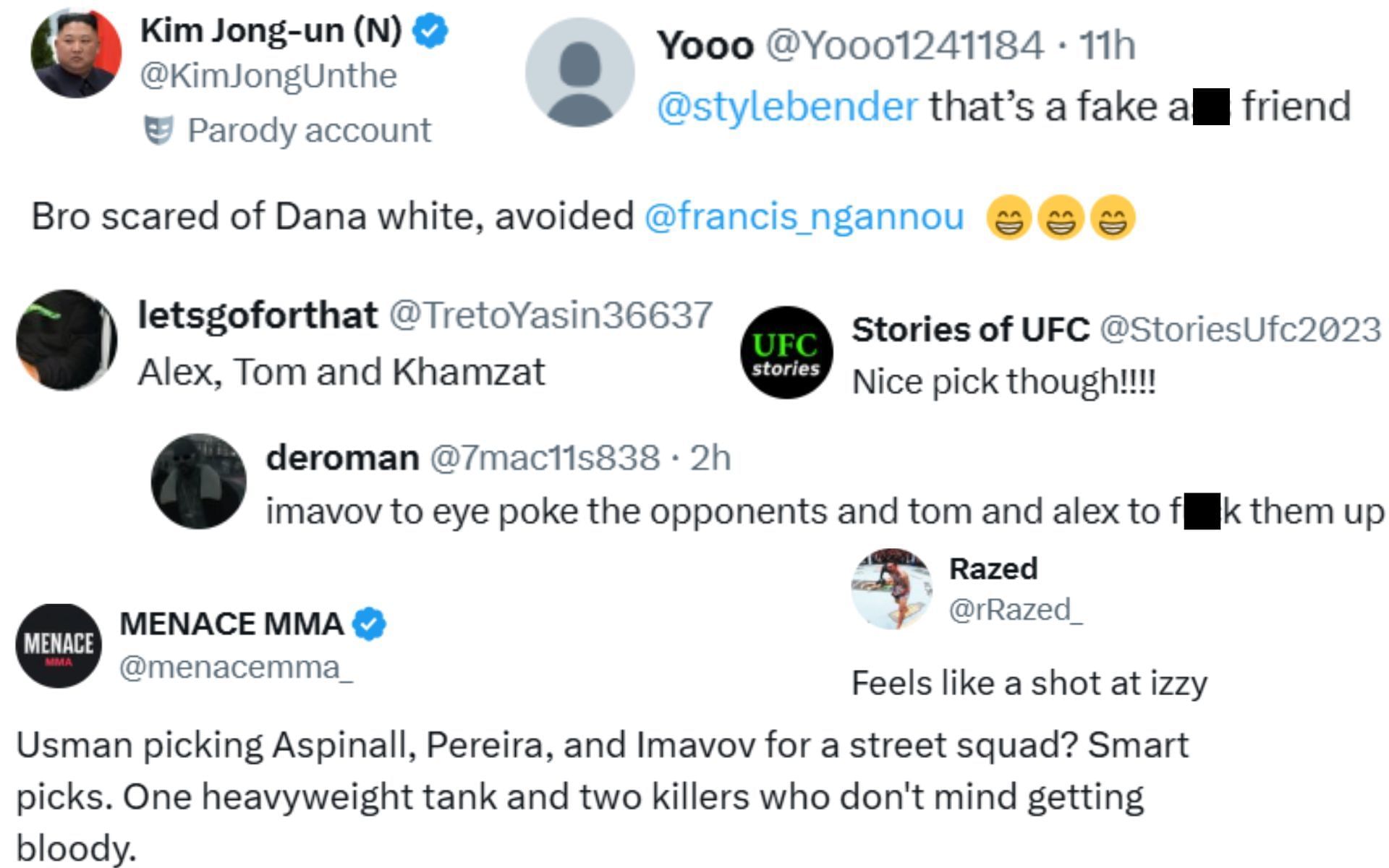Click deroman's profile avatar
1389x868 pixels.
tap(198, 481)
